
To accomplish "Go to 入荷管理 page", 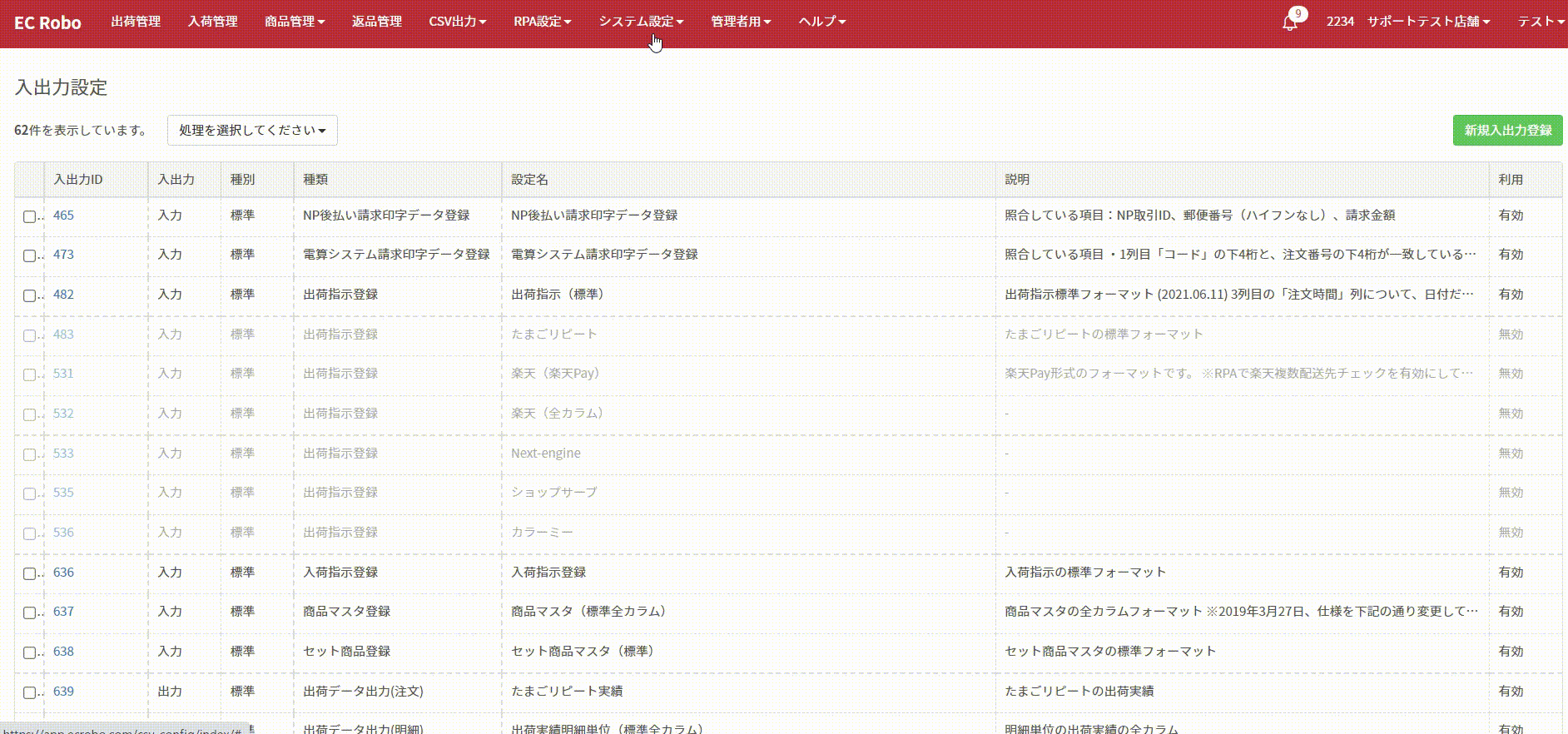I will tap(212, 22).
